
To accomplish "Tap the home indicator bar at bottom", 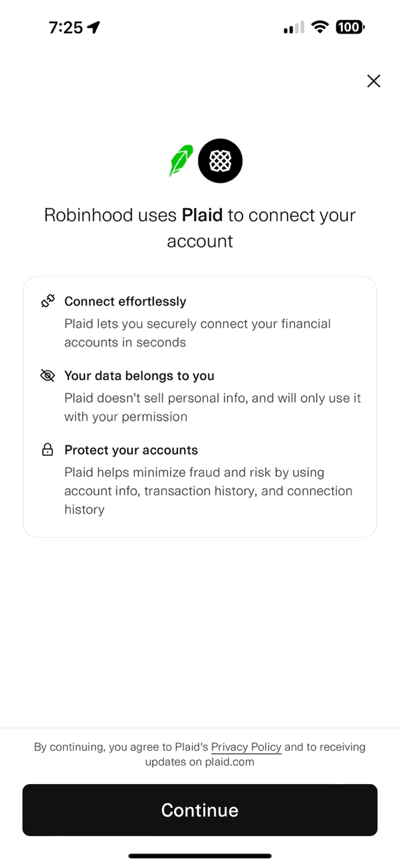I will (x=200, y=856).
